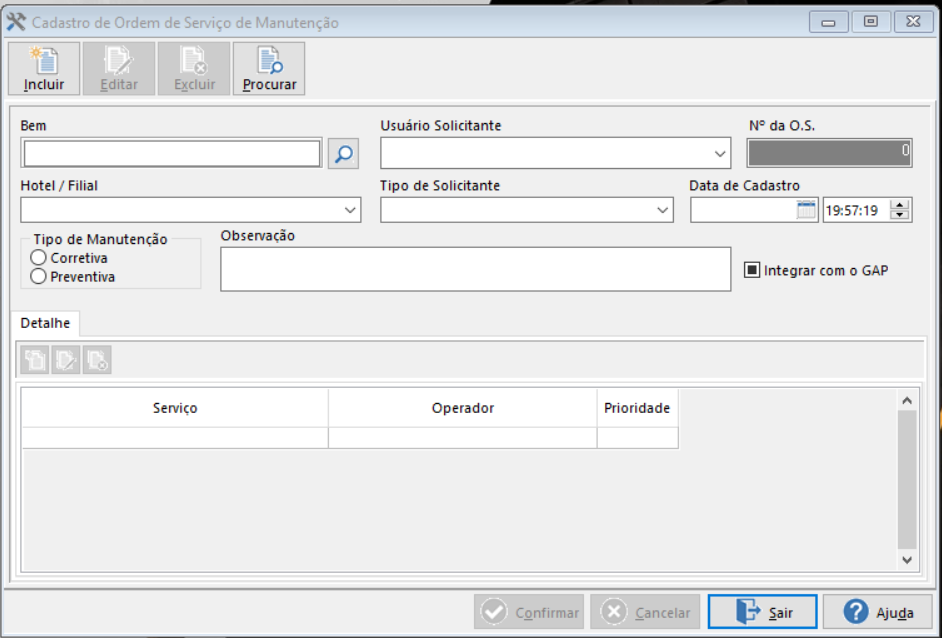This screenshot has width=942, height=638.
Task: Minimize the Cadastro de Ordem window
Action: (x=828, y=22)
